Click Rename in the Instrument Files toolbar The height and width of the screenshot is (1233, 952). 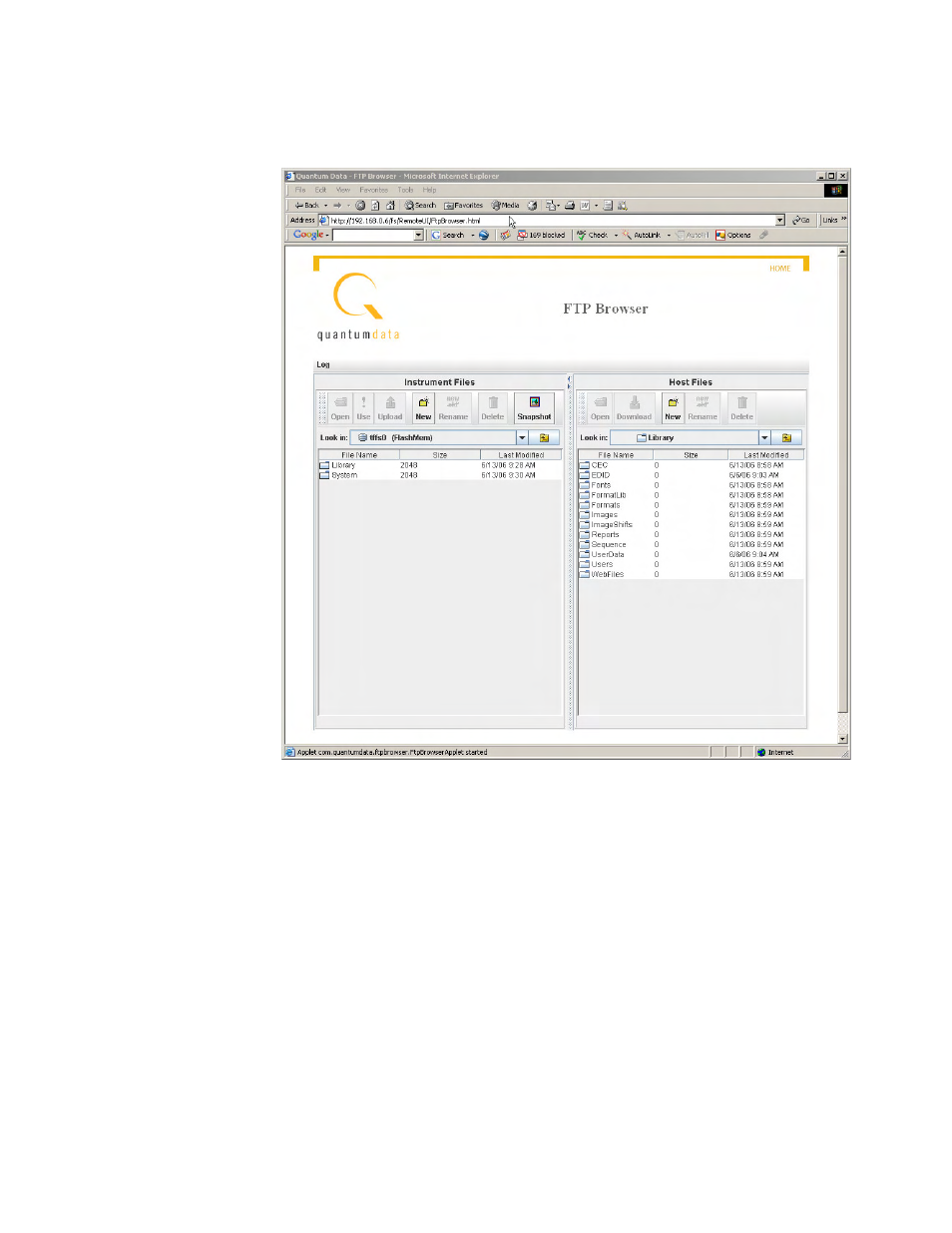pyautogui.click(x=453, y=407)
